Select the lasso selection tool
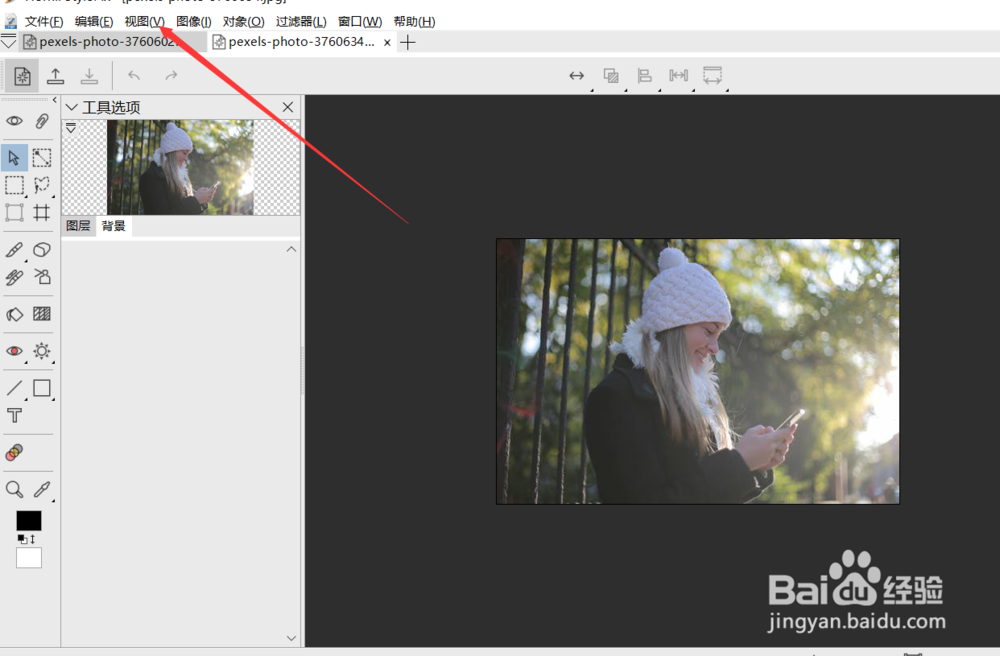 pyautogui.click(x=42, y=185)
